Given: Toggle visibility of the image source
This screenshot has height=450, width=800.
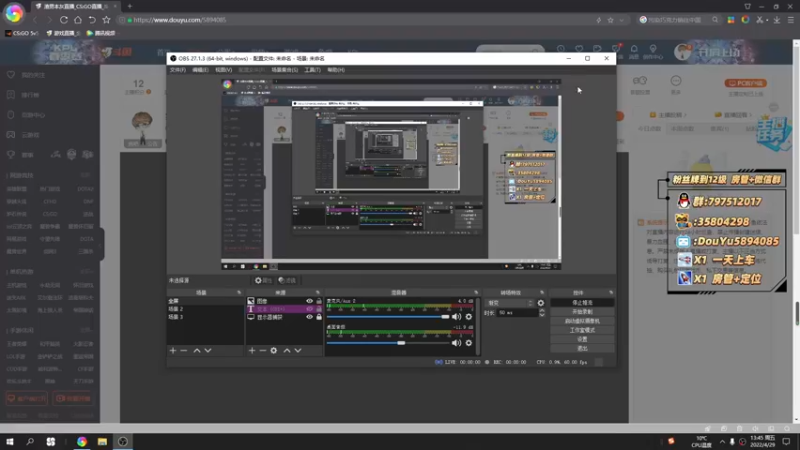Looking at the screenshot, I should pos(309,301).
